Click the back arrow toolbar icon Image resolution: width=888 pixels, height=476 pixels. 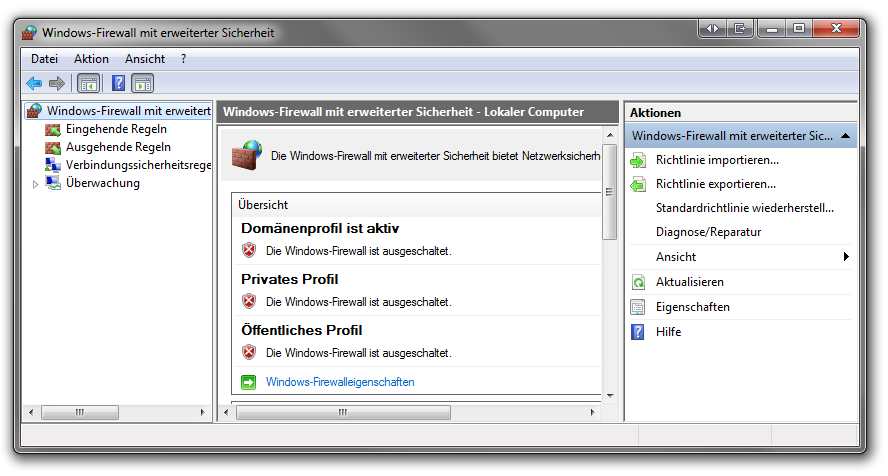pos(34,83)
